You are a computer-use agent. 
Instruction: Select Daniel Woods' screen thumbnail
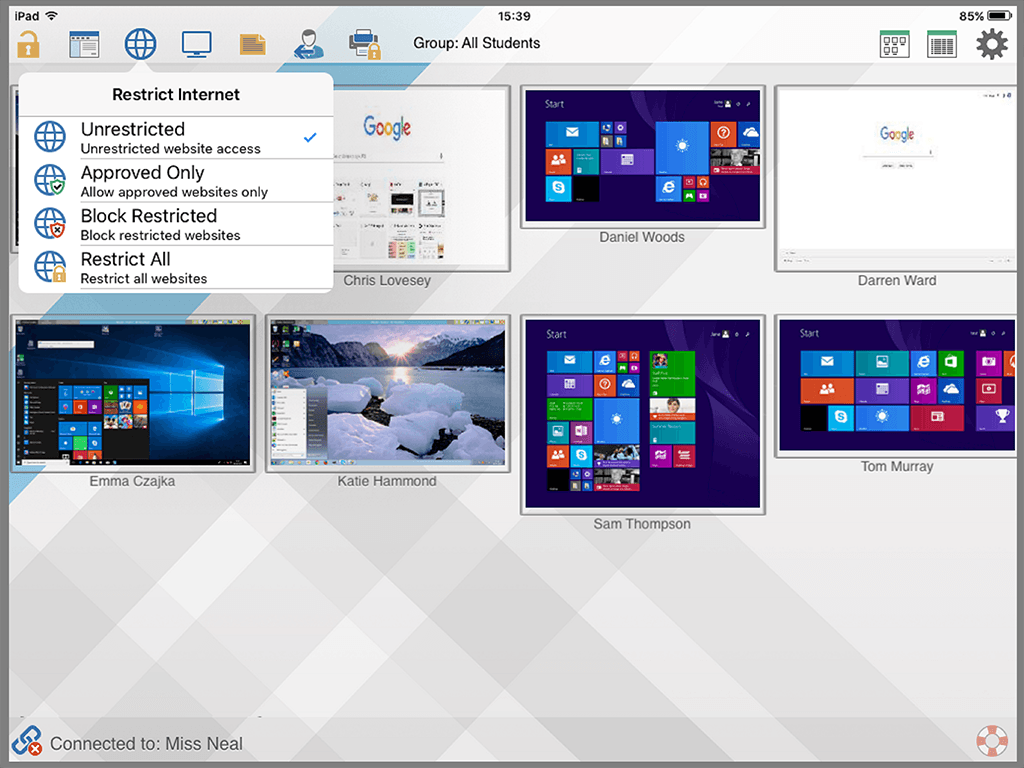pyautogui.click(x=642, y=157)
